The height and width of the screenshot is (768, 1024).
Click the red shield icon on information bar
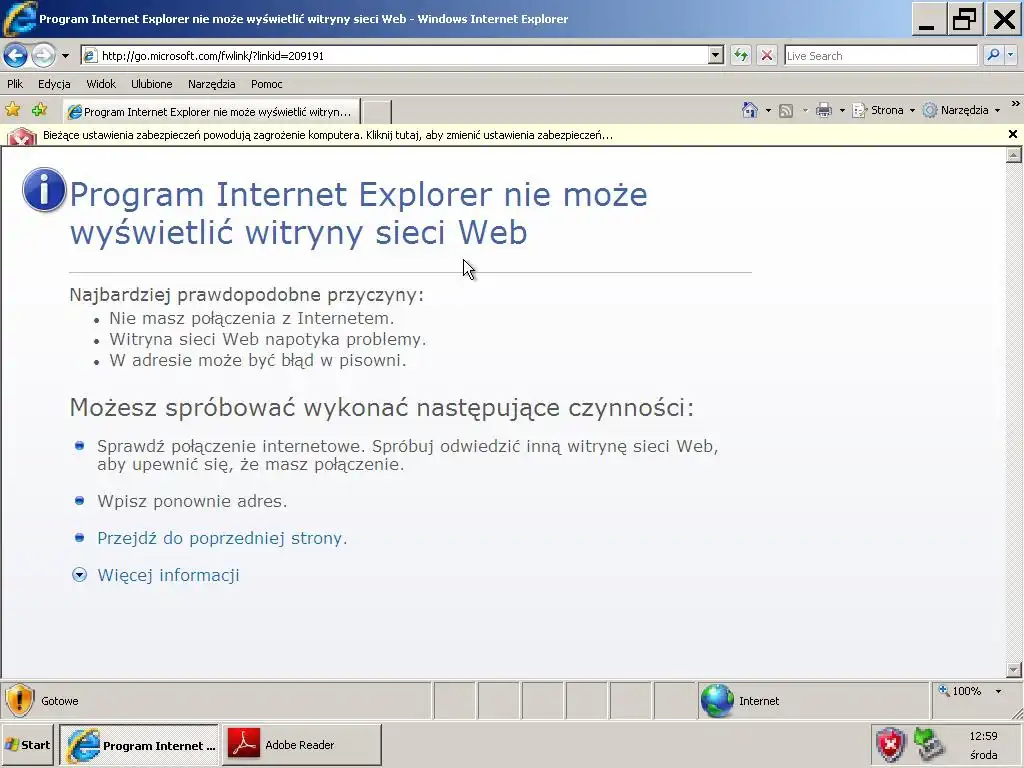pyautogui.click(x=22, y=136)
